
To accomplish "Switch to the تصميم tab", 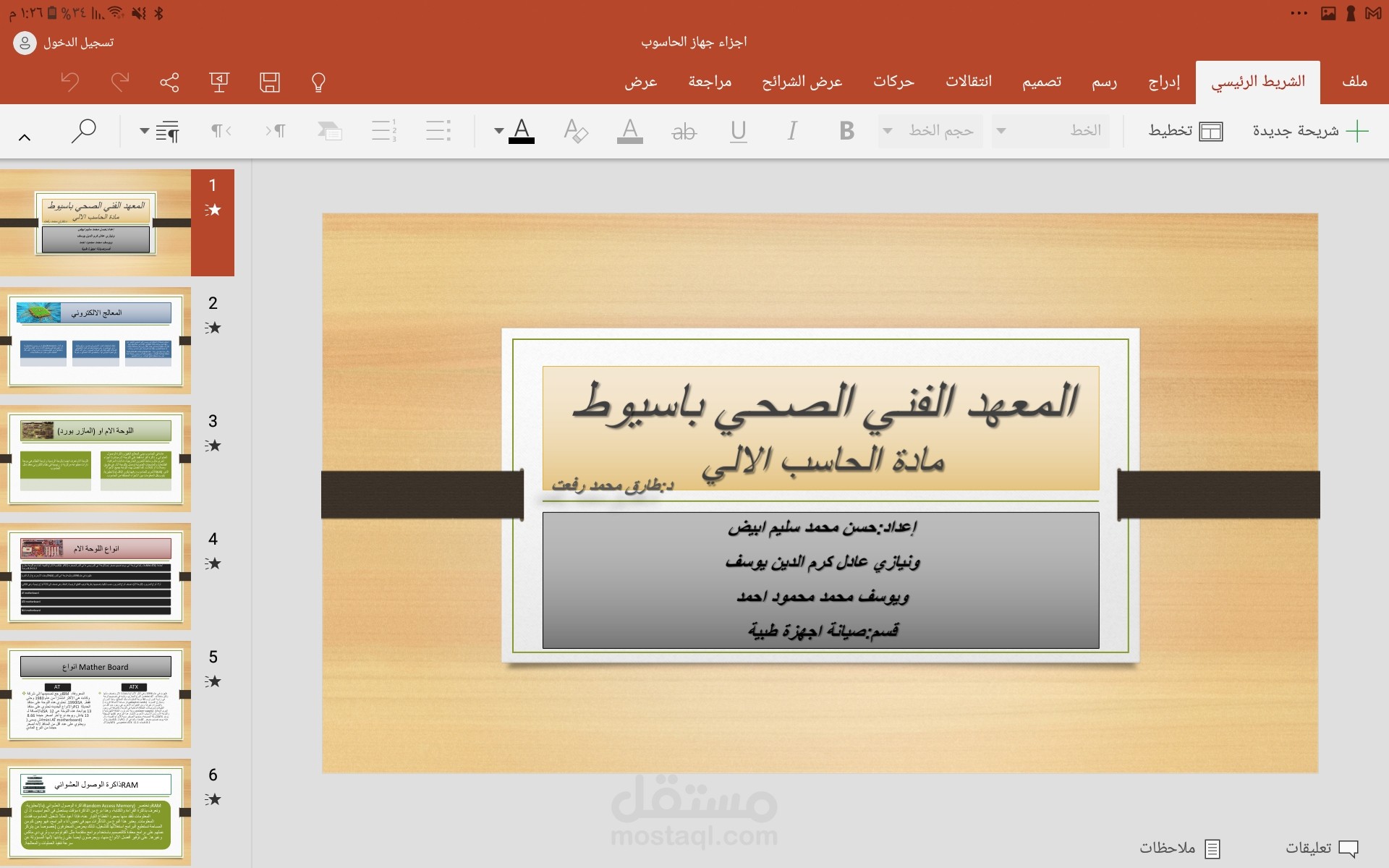I will [x=1042, y=82].
